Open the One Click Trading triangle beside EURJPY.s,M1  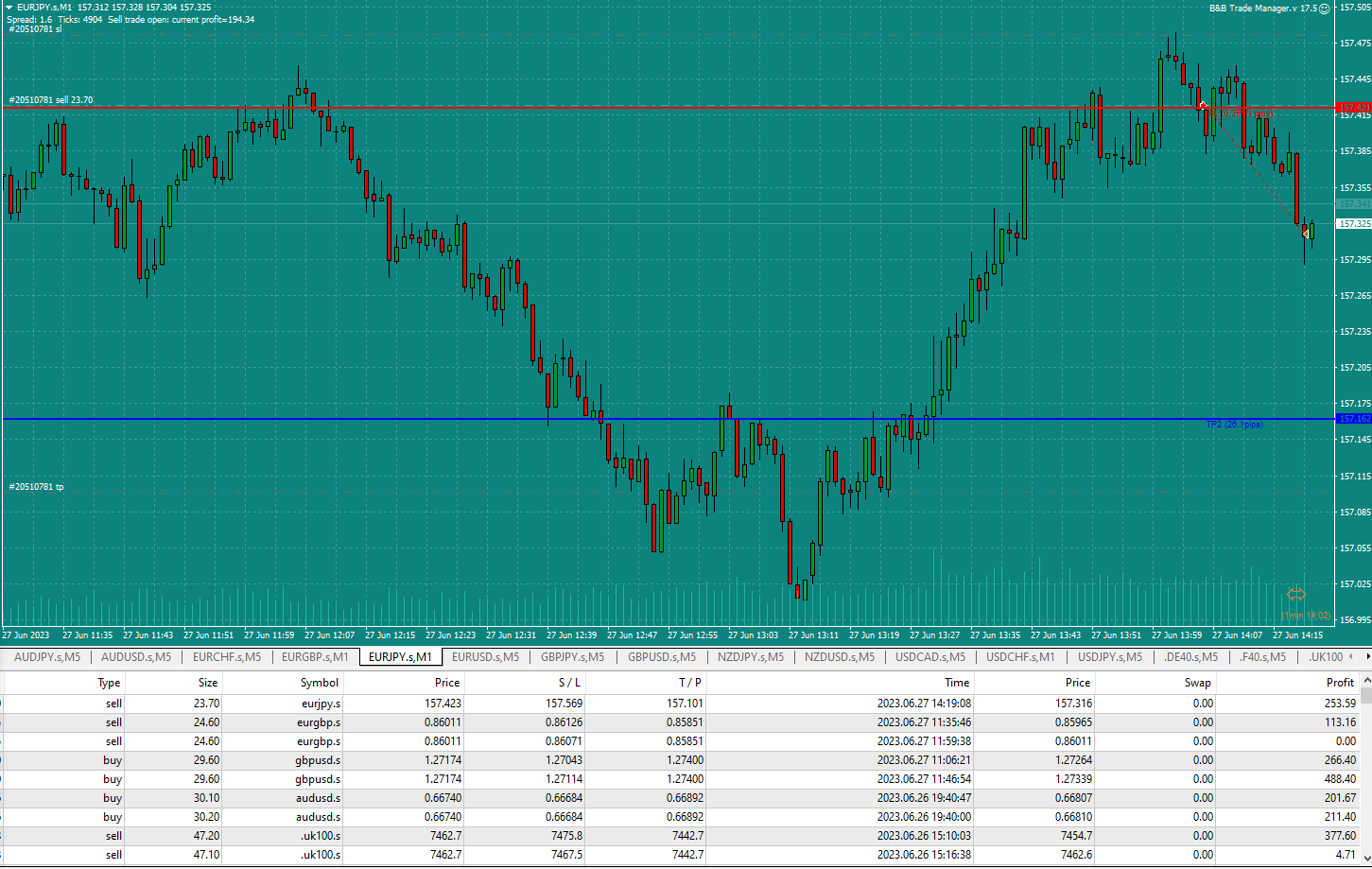pos(9,8)
